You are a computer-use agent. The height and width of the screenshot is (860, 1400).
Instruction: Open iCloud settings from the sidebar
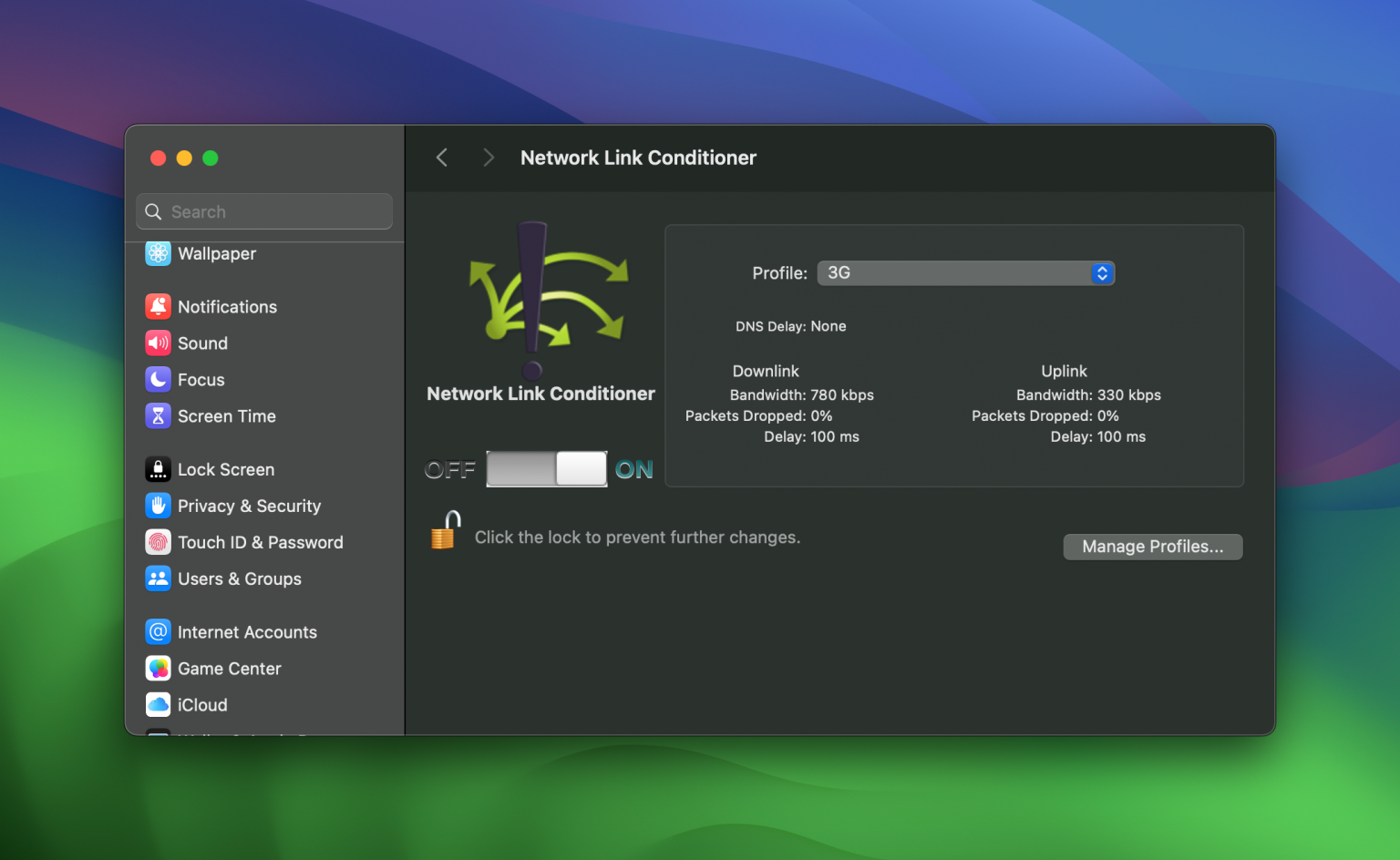158,704
